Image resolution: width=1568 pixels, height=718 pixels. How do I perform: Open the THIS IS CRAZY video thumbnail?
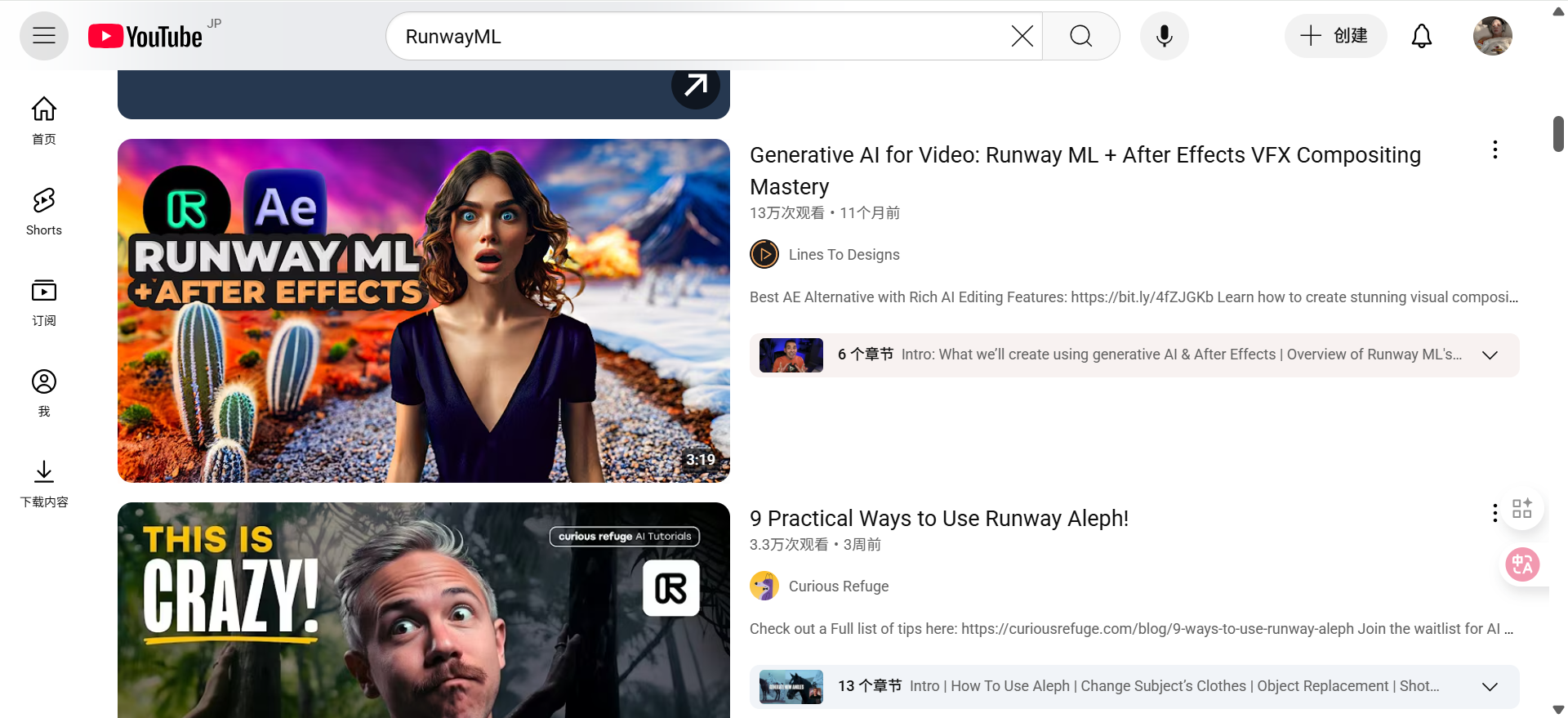(x=424, y=610)
